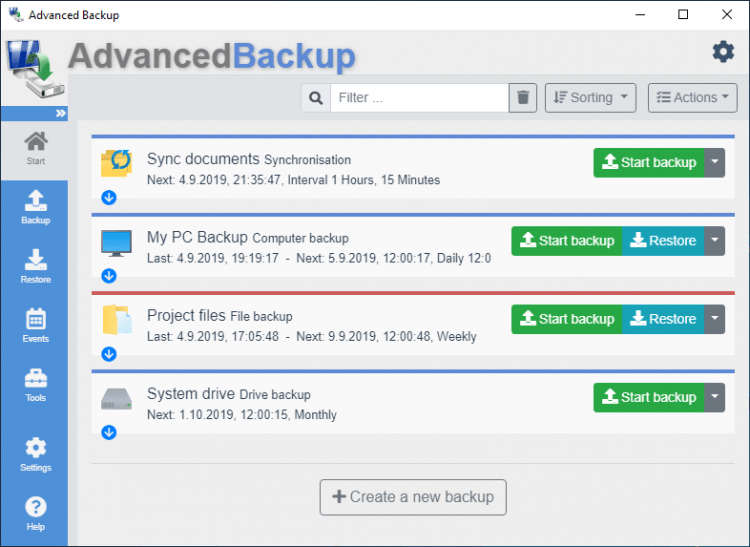This screenshot has height=547, width=750.
Task: Open the Tools sidebar tab
Action: tap(35, 385)
